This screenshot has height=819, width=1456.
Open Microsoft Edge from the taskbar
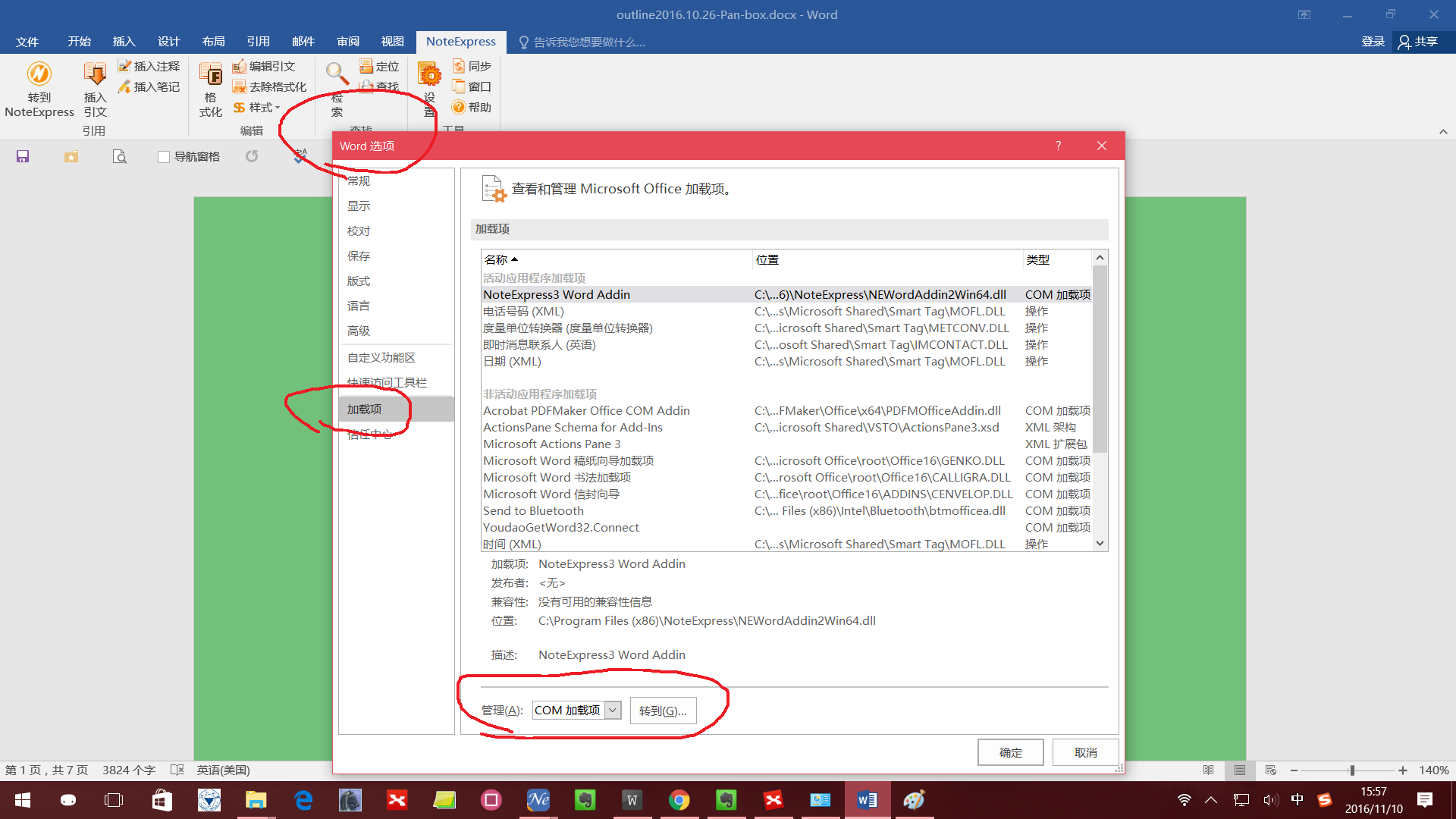tap(303, 800)
